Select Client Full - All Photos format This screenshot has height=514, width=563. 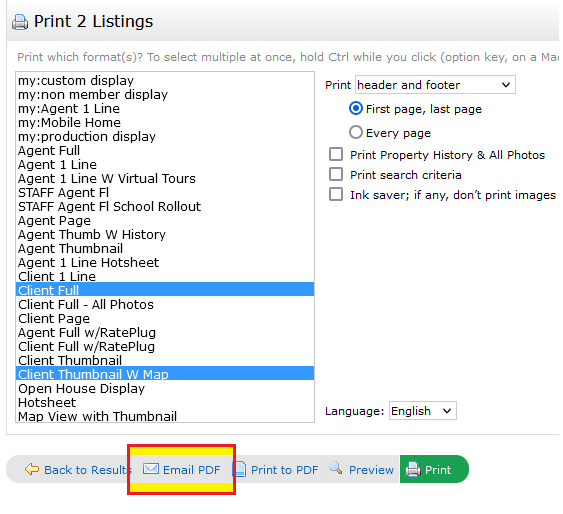pyautogui.click(x=165, y=304)
